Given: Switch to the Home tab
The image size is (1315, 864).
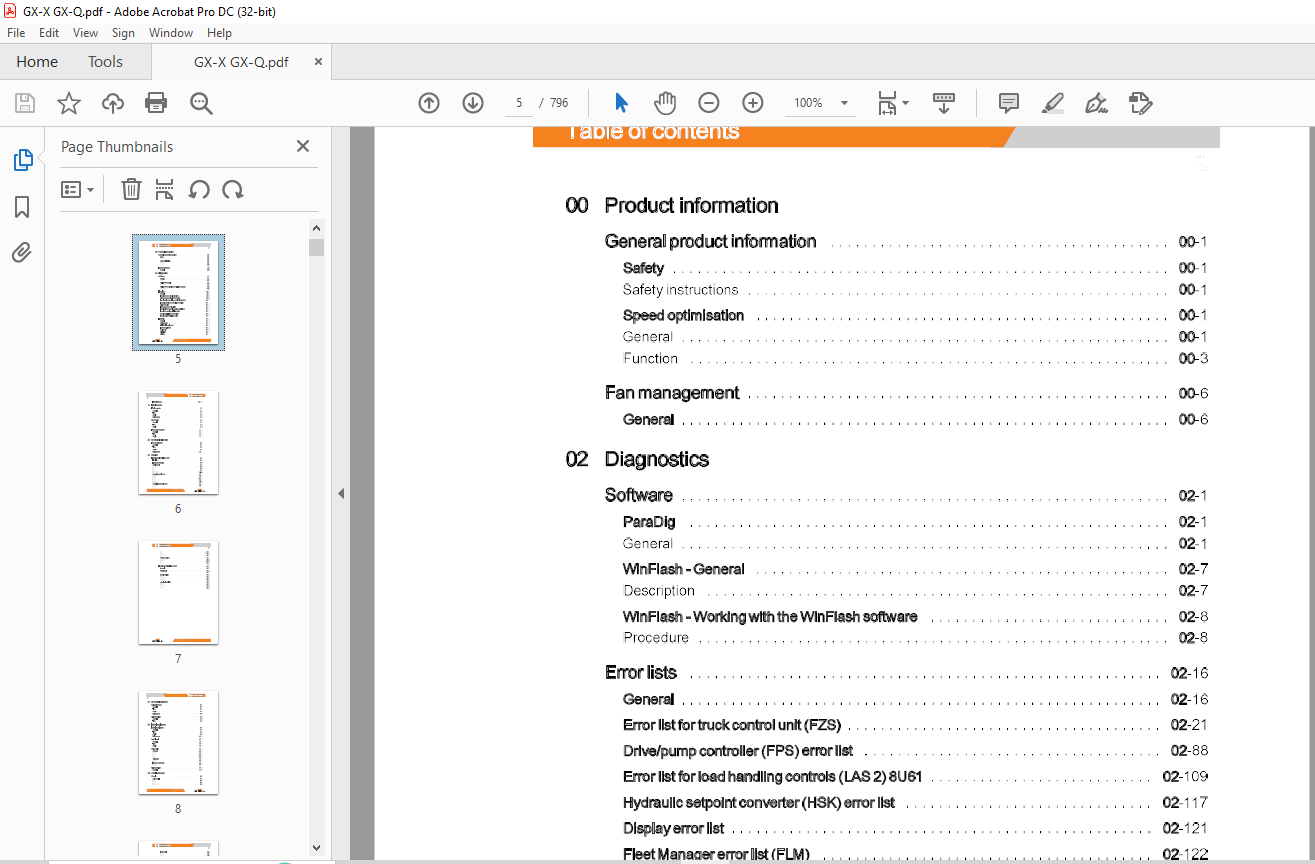Looking at the screenshot, I should pyautogui.click(x=37, y=62).
